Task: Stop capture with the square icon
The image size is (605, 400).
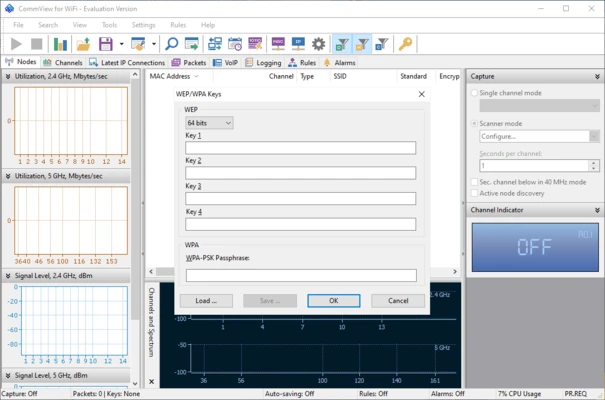Action: (x=37, y=44)
